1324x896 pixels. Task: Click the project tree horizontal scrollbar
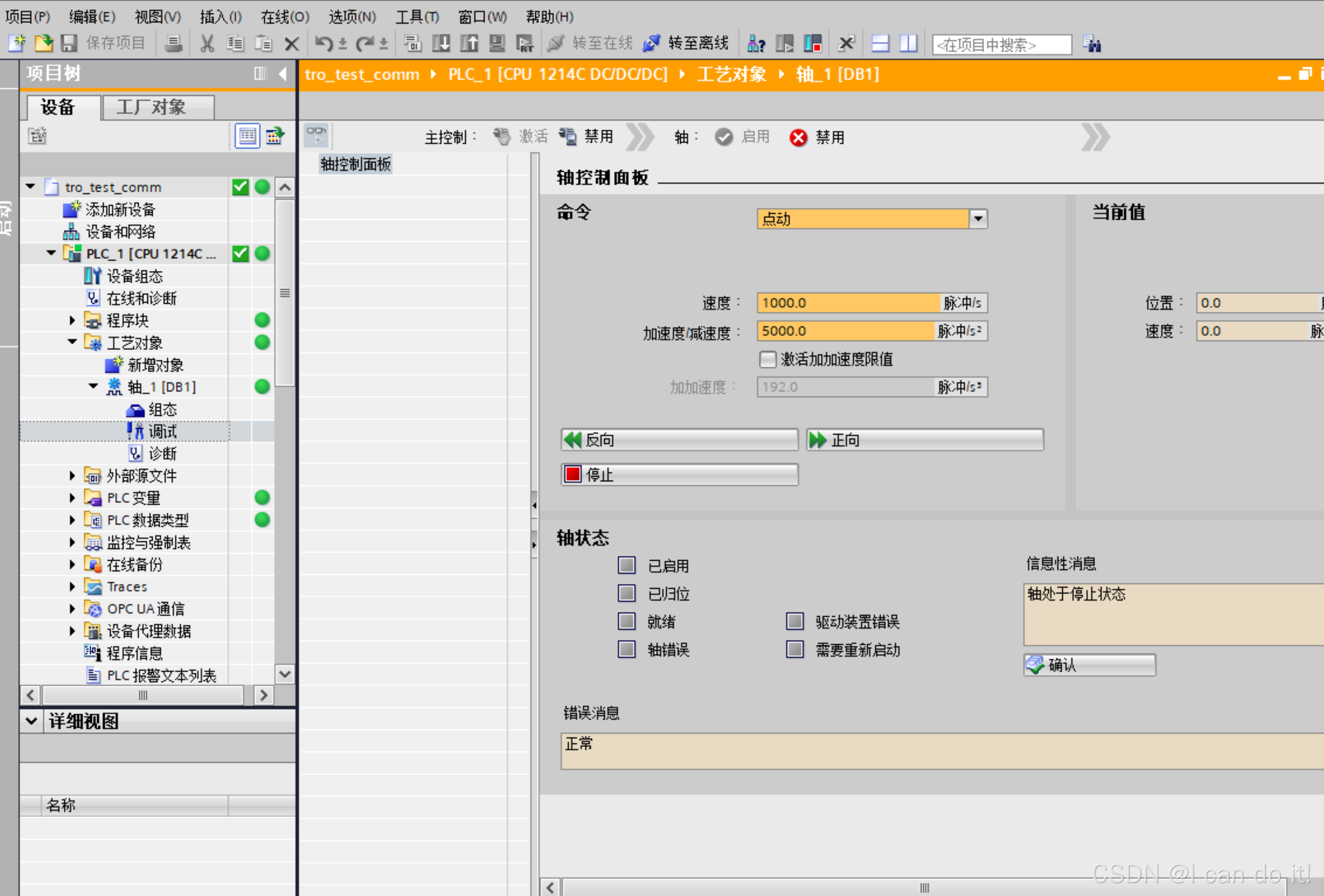(142, 695)
